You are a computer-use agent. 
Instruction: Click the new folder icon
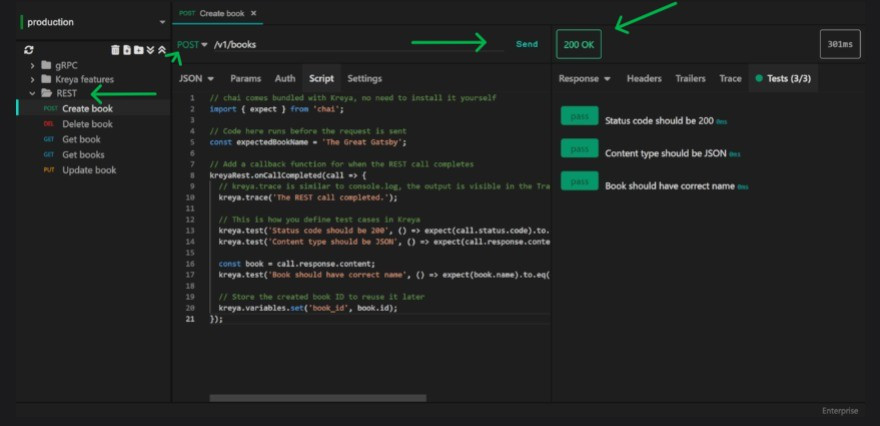point(138,50)
